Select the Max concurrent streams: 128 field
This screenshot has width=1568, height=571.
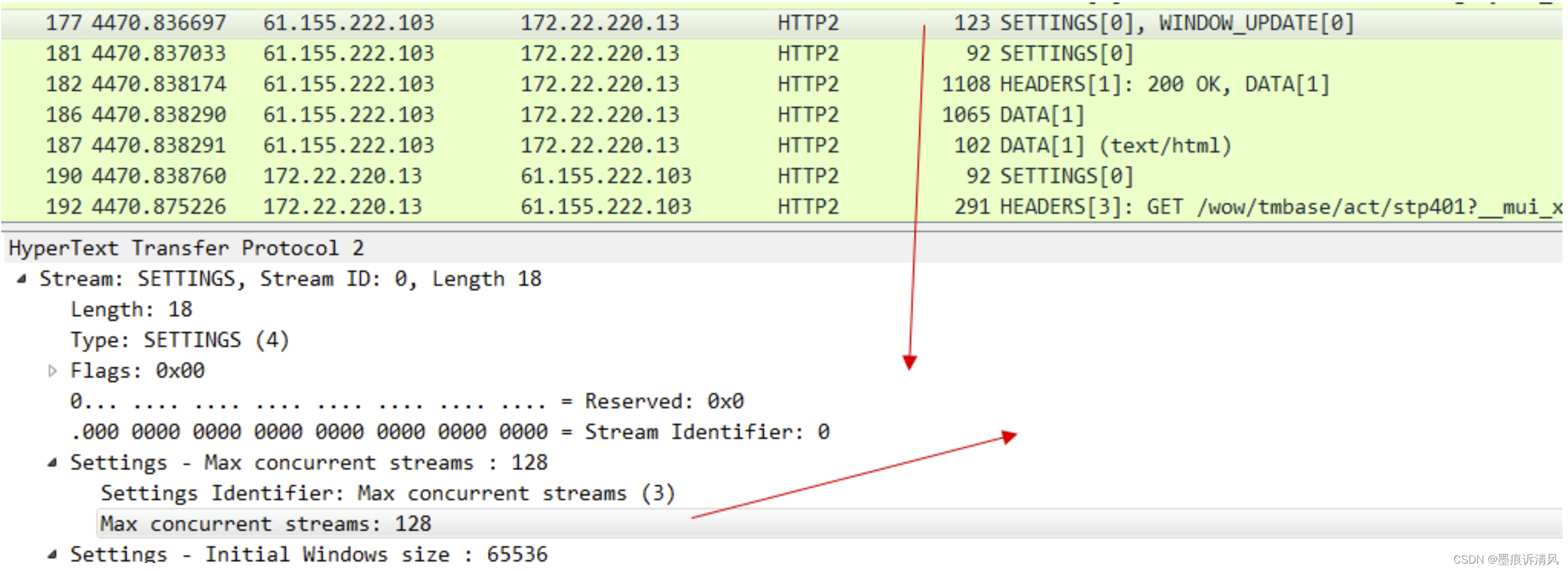pos(267,524)
